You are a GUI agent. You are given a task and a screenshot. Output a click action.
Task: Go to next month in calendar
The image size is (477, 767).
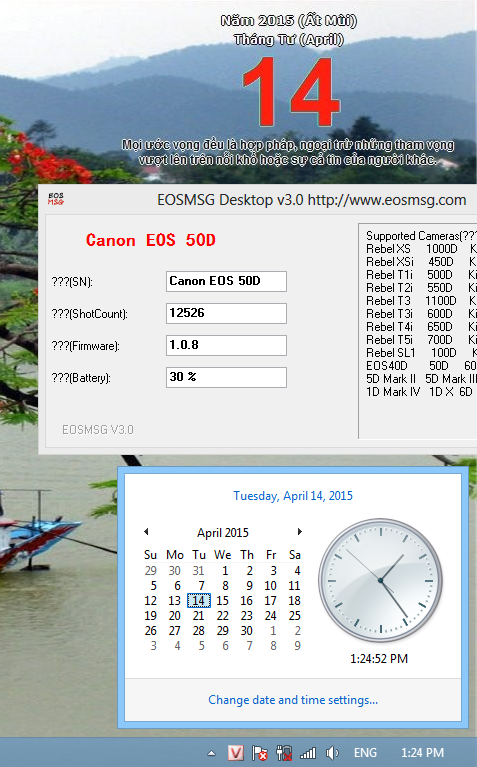point(299,532)
